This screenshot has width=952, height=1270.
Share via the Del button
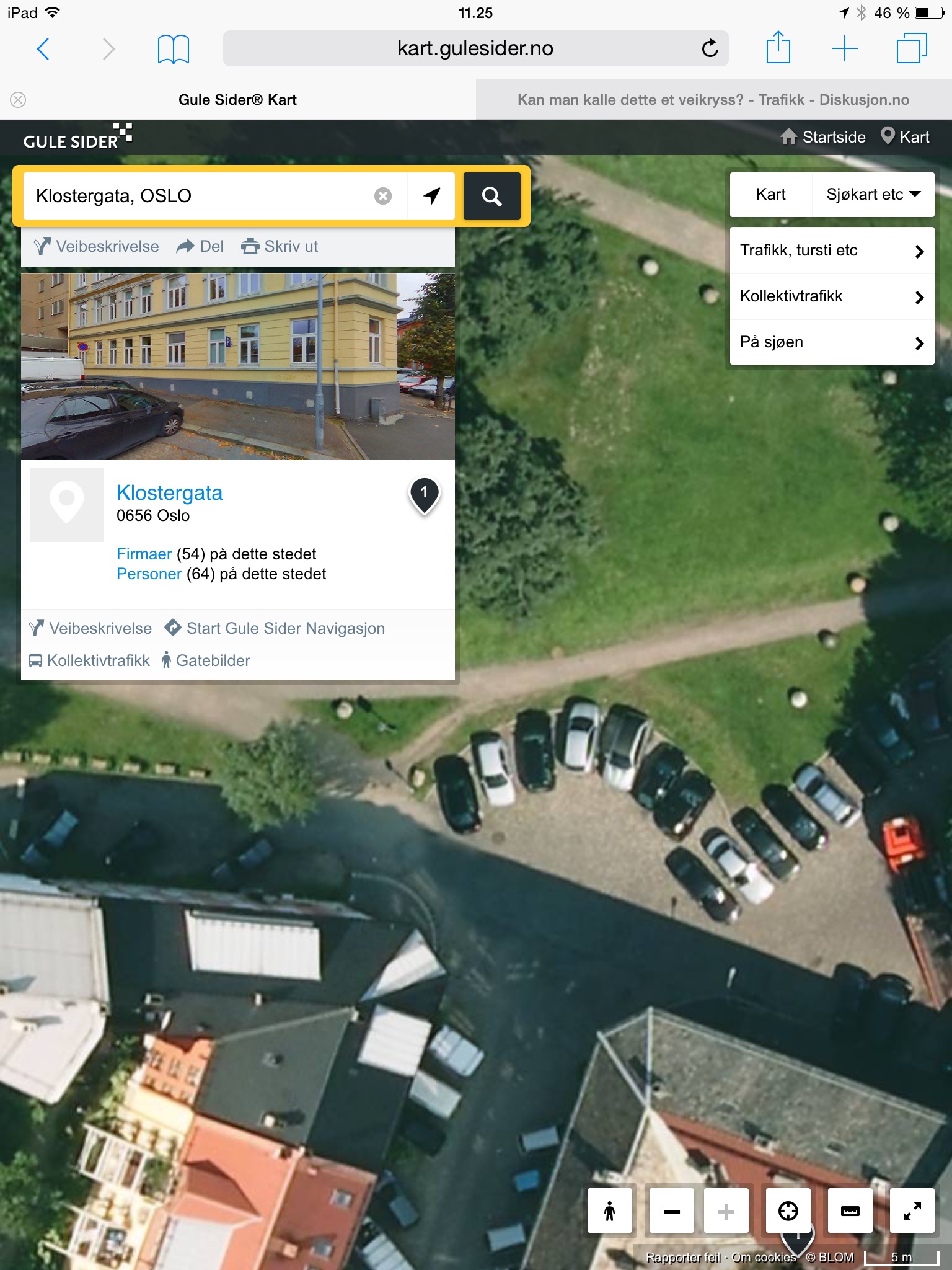[200, 247]
